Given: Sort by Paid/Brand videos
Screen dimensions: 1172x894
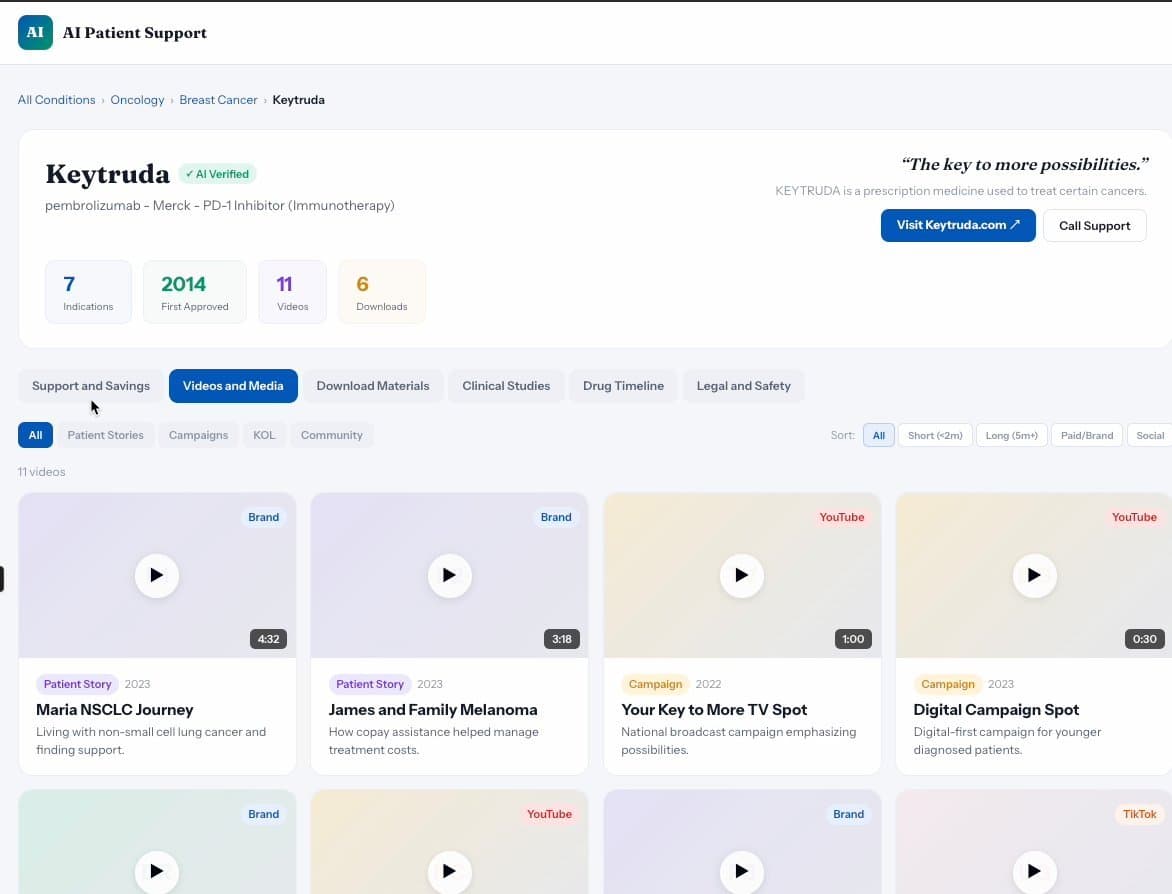Looking at the screenshot, I should click(x=1087, y=435).
